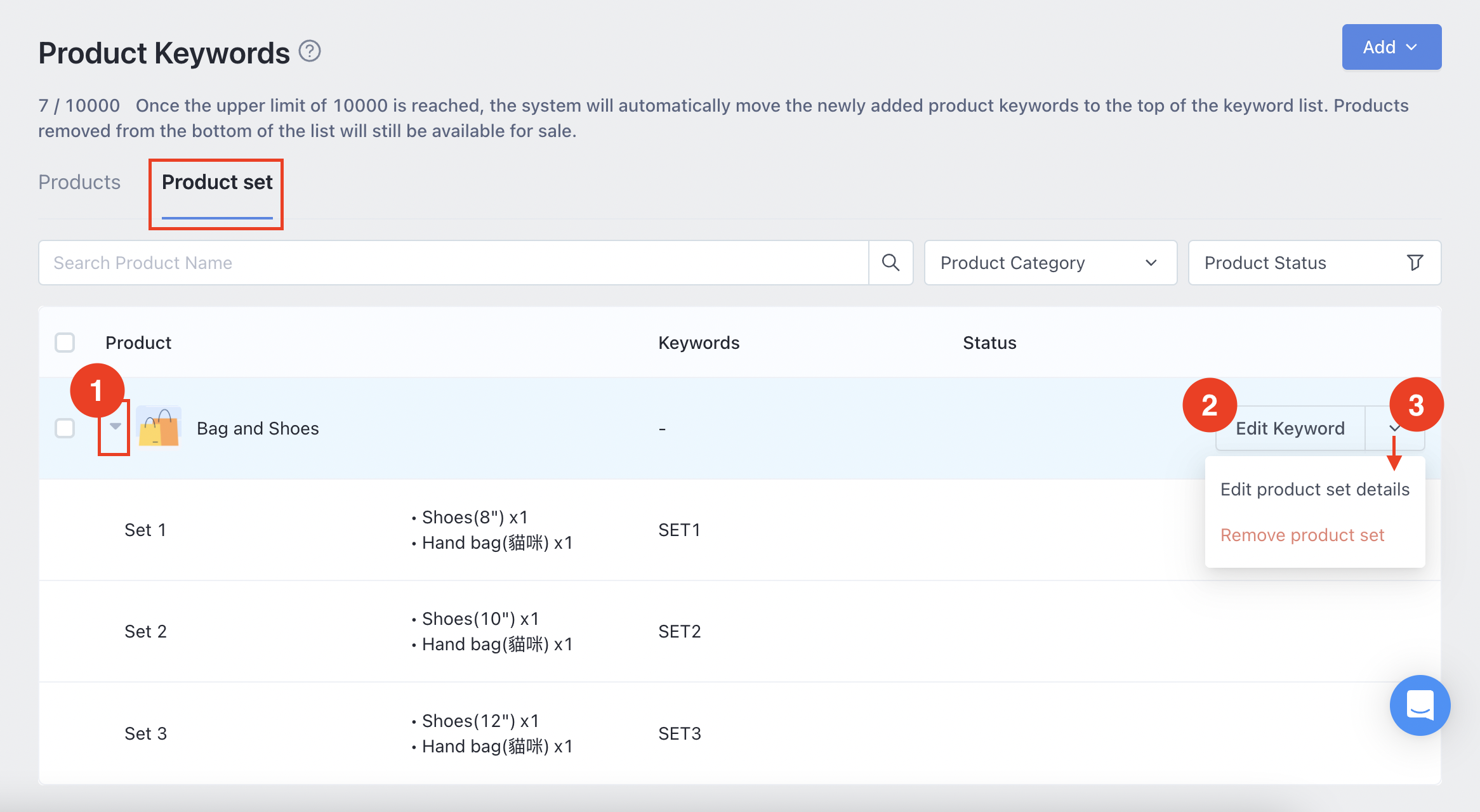Viewport: 1480px width, 812px height.
Task: Focus the Search Product Name field
Action: [x=453, y=263]
